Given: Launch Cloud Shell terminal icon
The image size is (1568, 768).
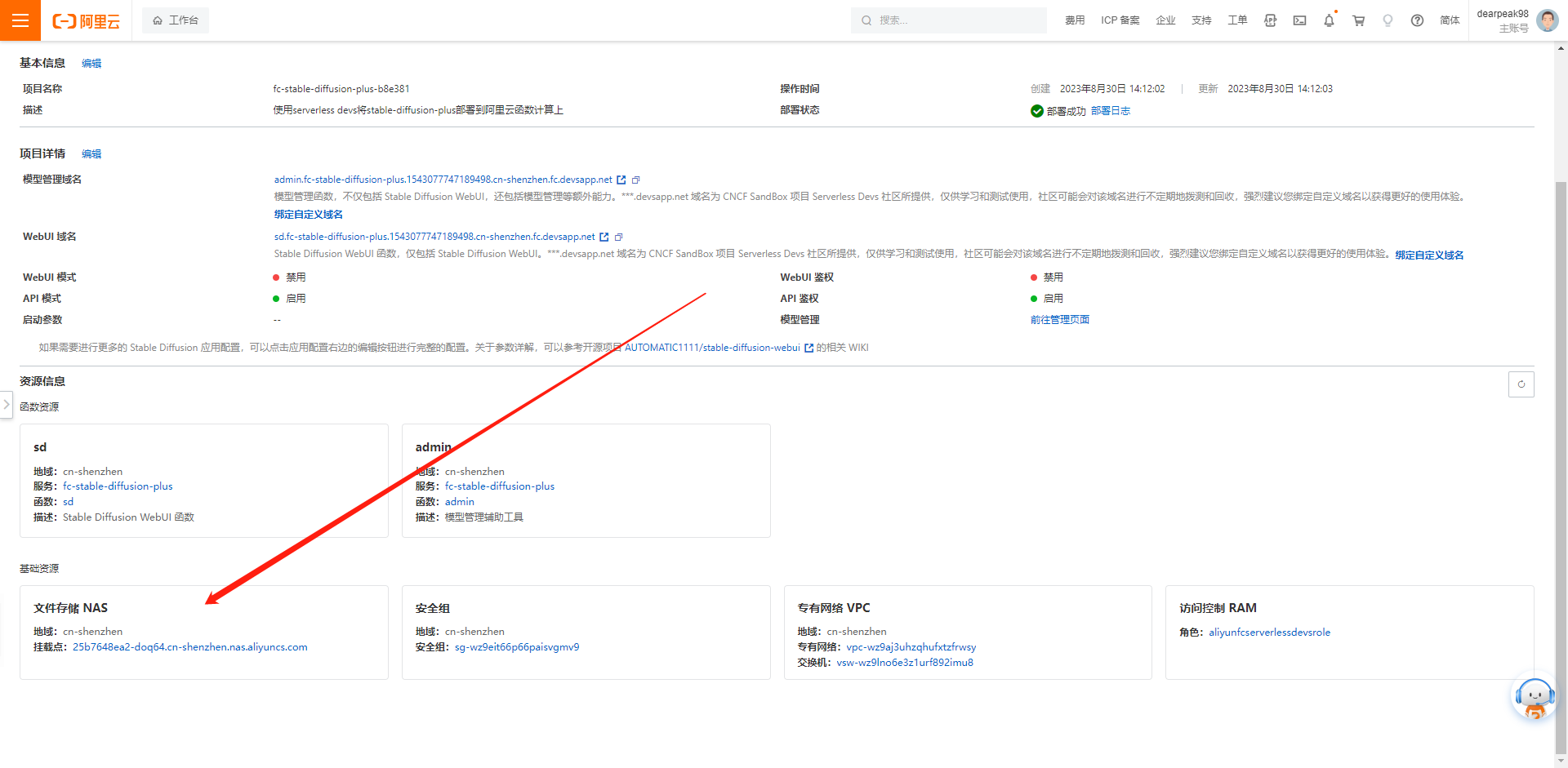Looking at the screenshot, I should [1299, 20].
